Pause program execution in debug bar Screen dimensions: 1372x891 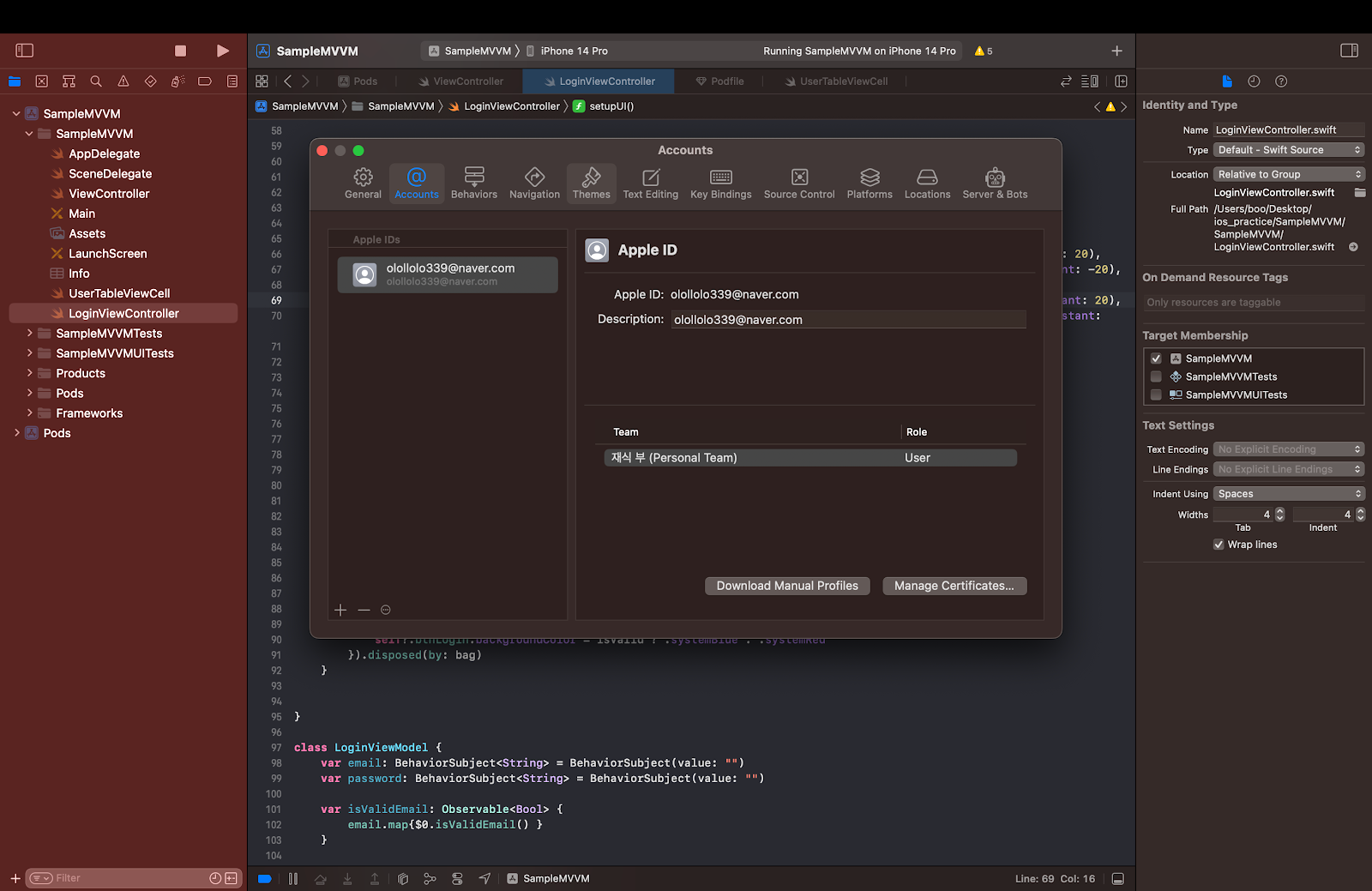293,878
